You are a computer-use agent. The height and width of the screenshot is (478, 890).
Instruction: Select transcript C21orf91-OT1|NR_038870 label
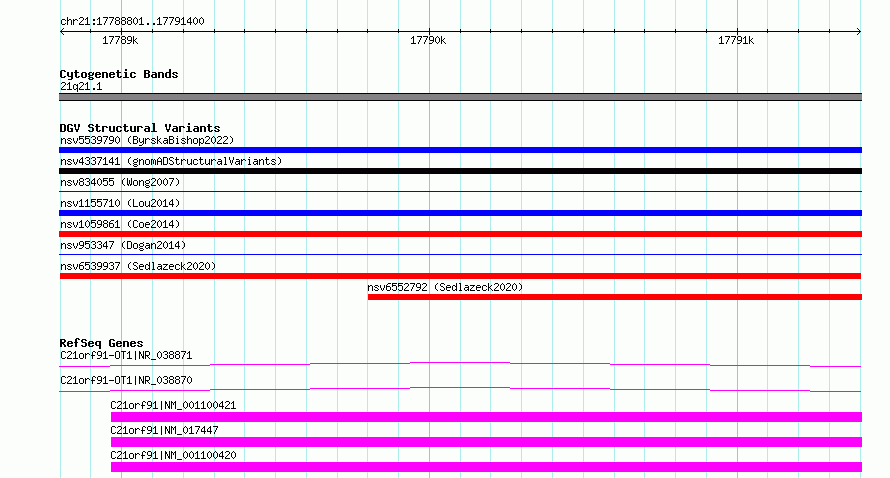[x=126, y=380]
